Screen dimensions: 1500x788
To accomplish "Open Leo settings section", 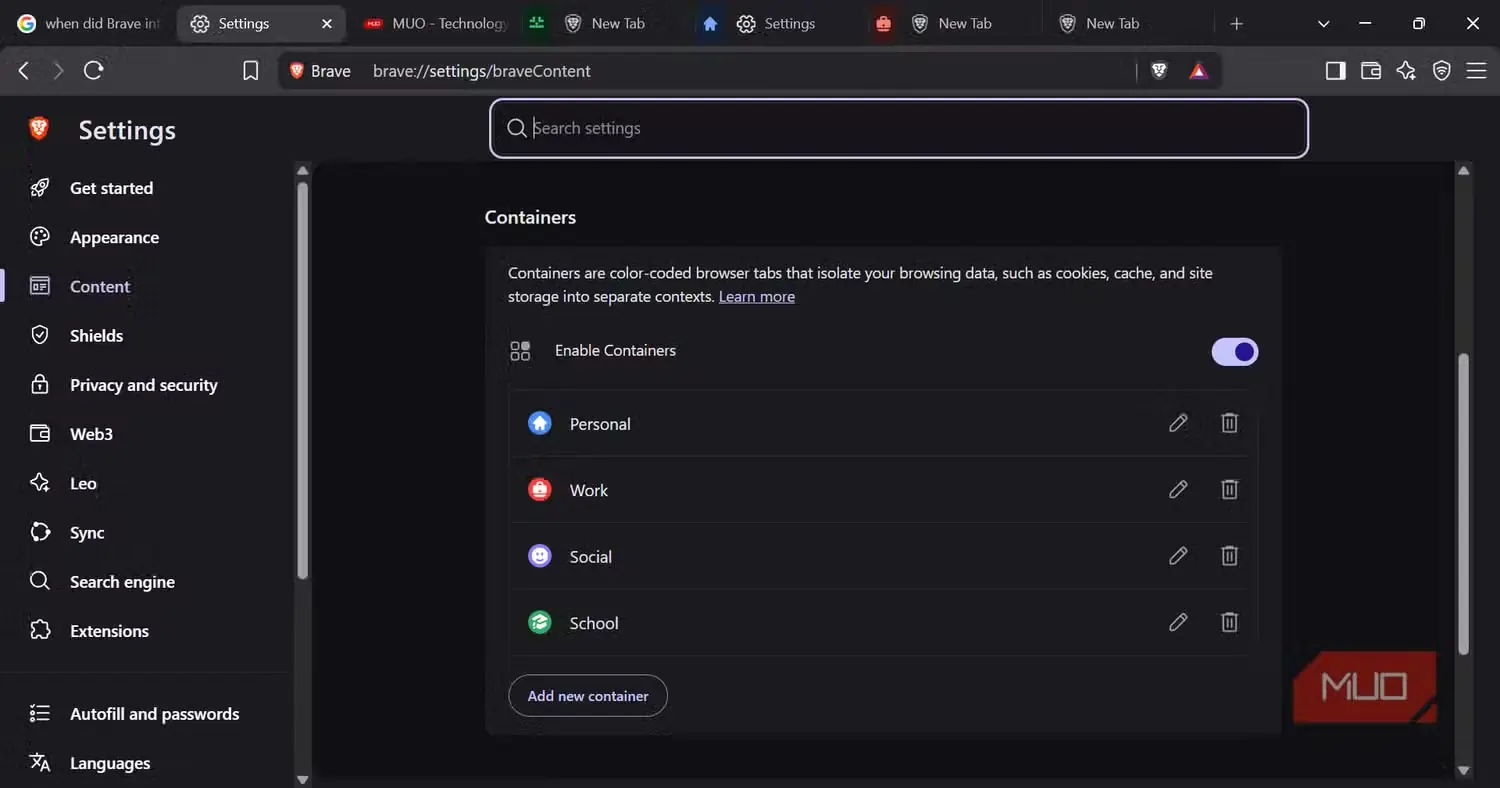I will pos(83,483).
